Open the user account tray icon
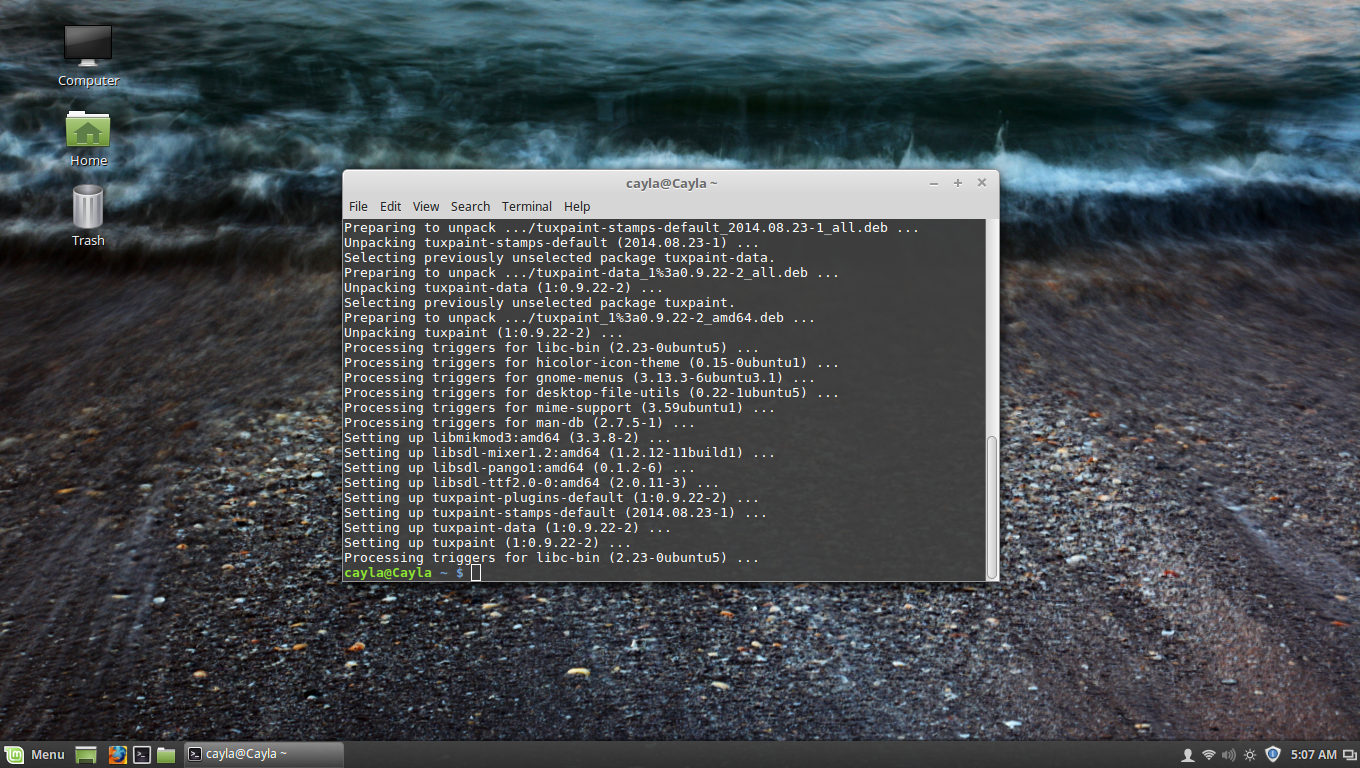1360x768 pixels. (x=1188, y=755)
